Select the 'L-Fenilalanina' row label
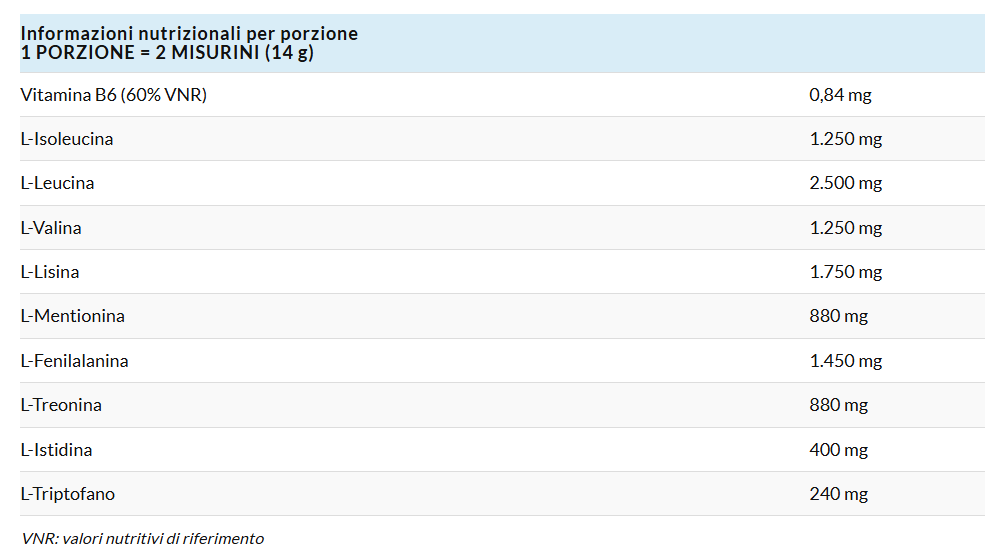 pyautogui.click(x=74, y=361)
